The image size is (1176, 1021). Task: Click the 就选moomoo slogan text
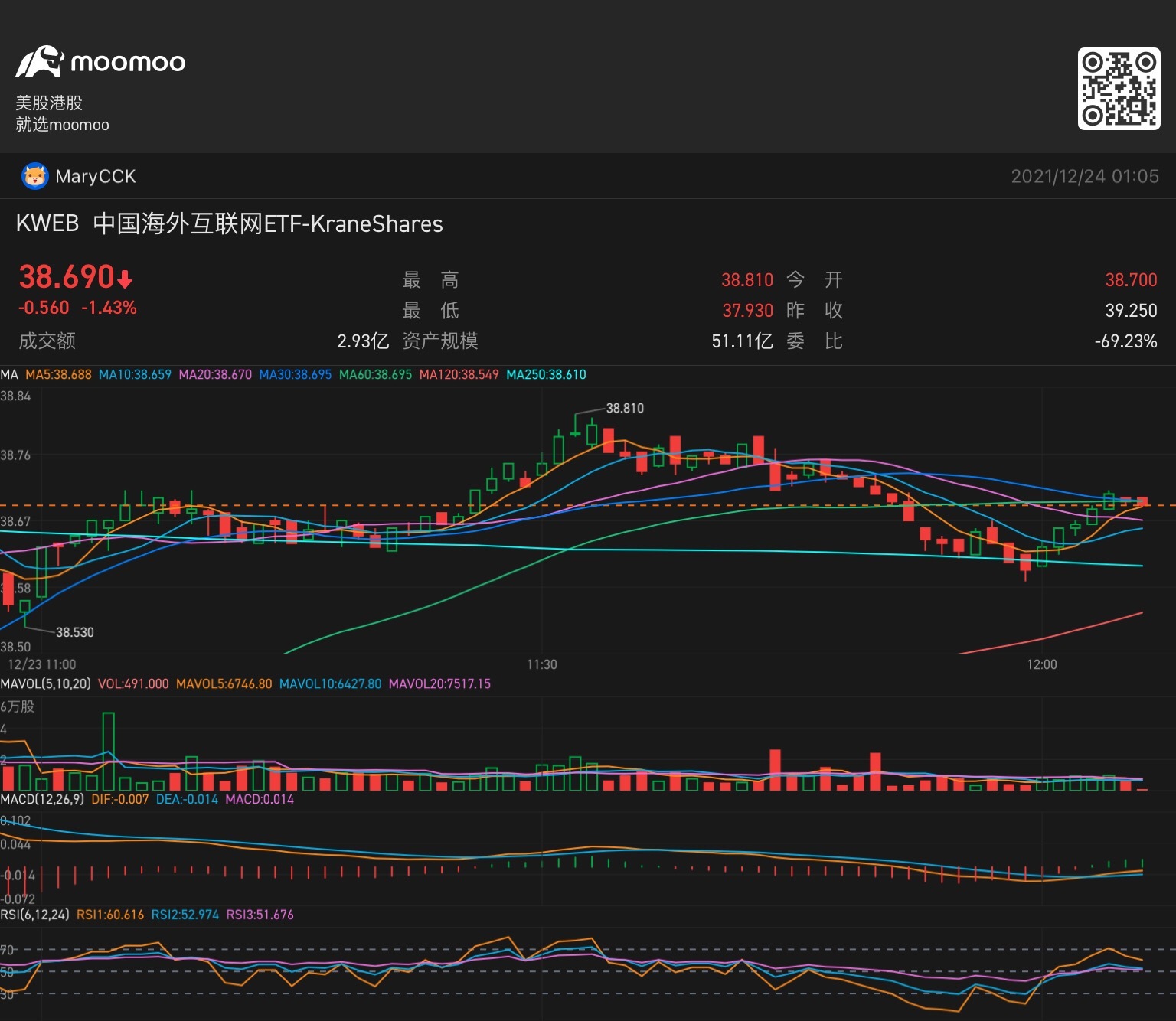pyautogui.click(x=62, y=125)
